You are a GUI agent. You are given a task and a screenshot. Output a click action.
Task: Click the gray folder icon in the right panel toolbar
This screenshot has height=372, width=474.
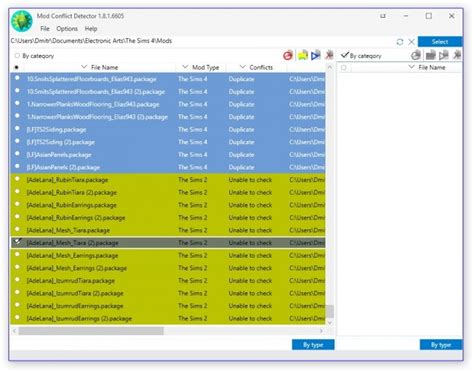tap(430, 55)
